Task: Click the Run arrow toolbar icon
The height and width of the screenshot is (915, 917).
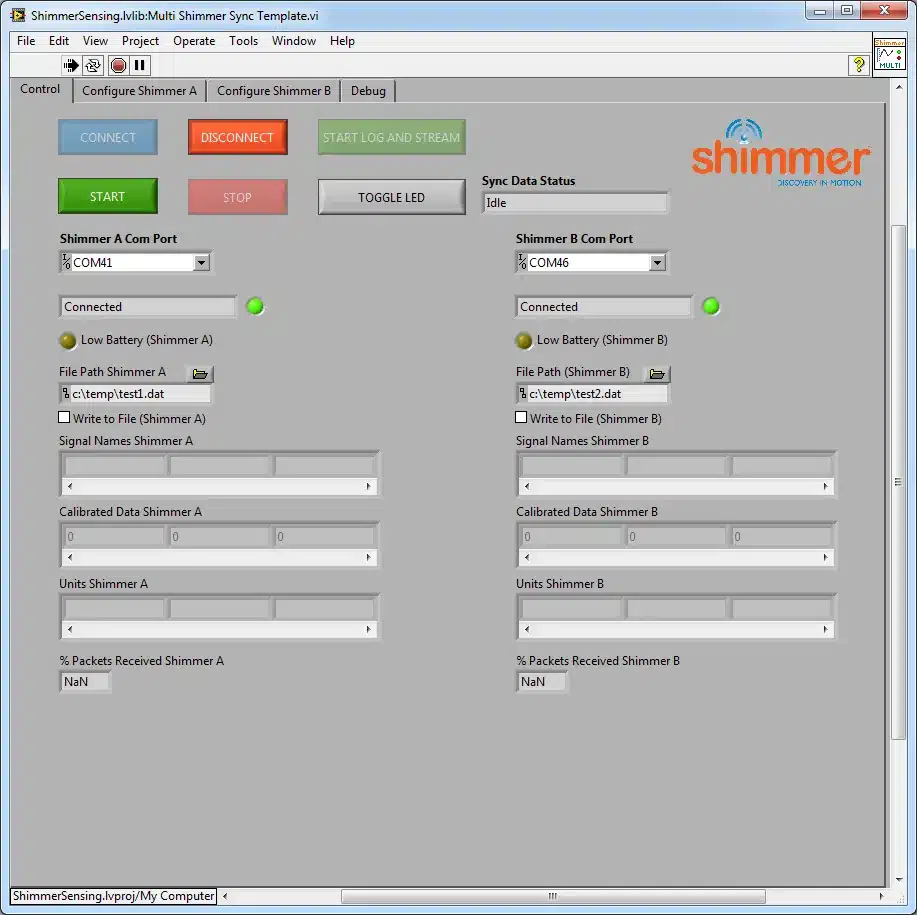Action: click(71, 65)
